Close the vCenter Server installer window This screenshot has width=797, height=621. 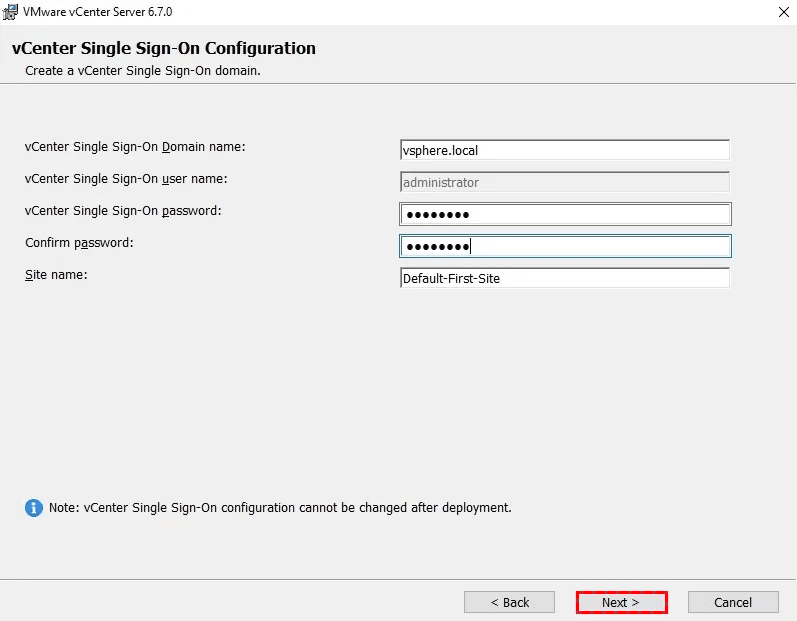[x=780, y=12]
